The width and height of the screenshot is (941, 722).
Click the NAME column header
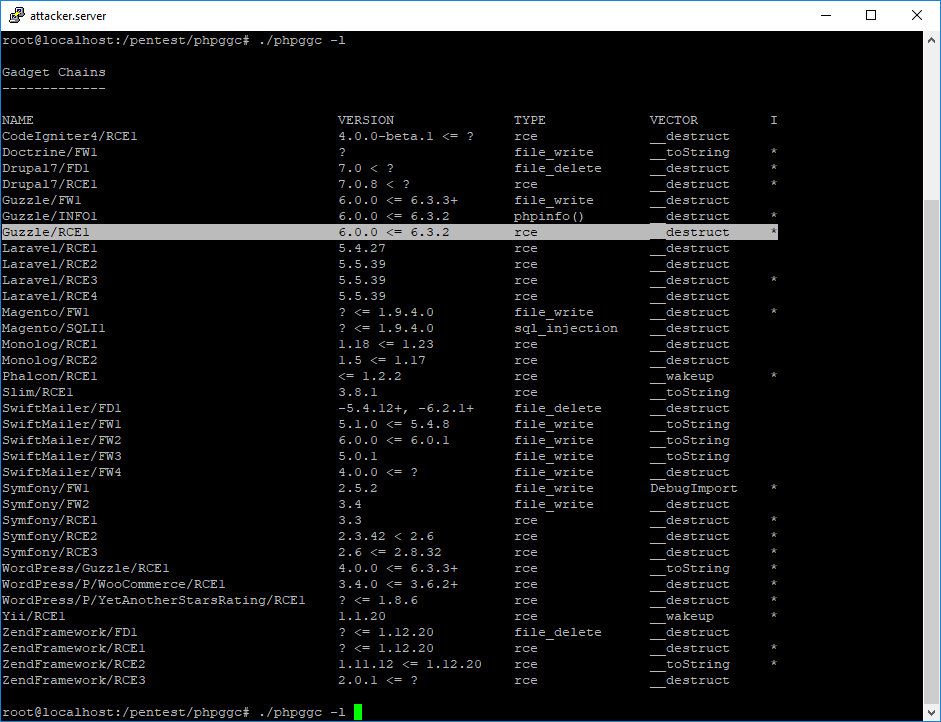18,120
